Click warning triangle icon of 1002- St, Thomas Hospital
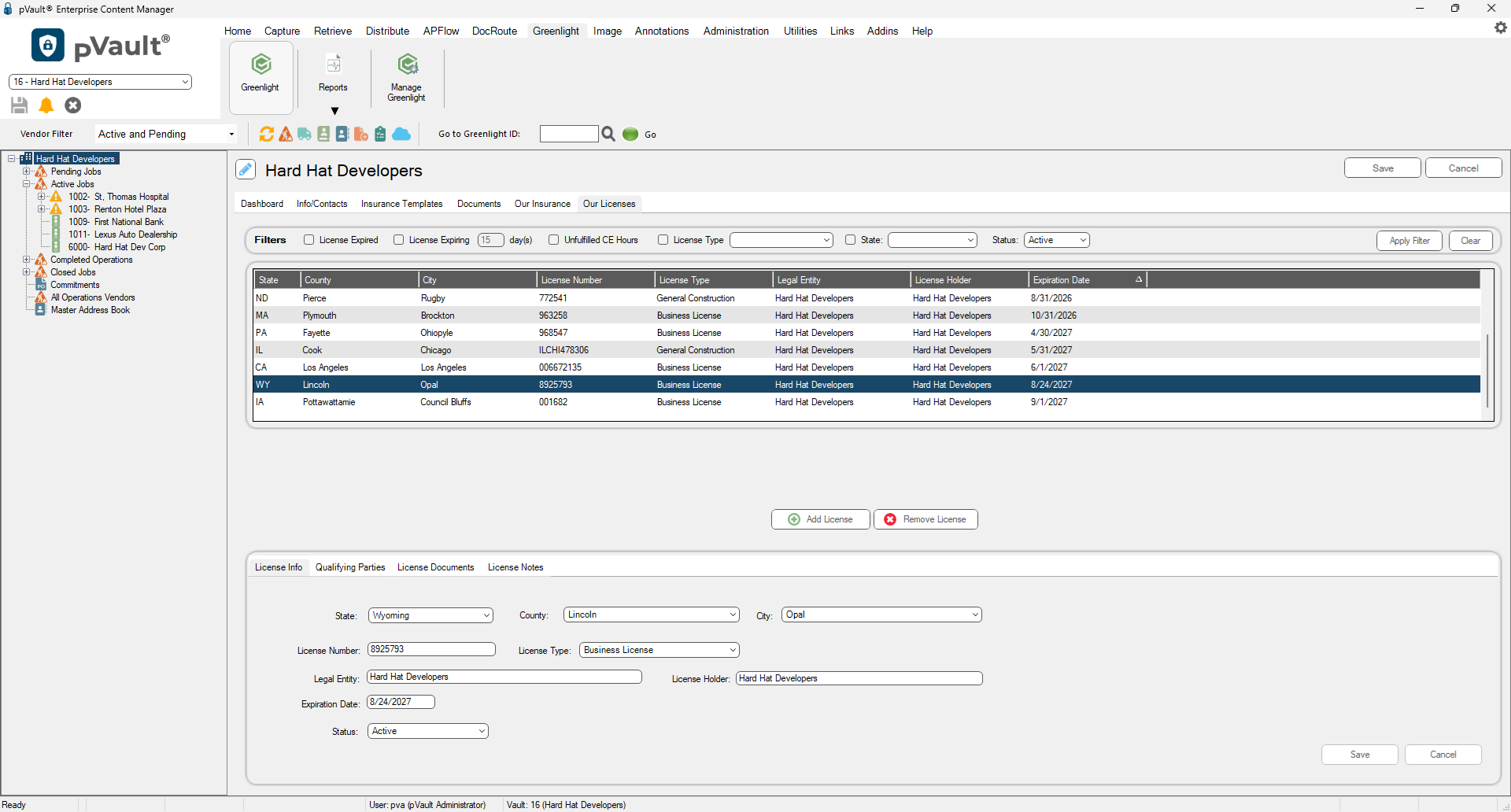This screenshot has height=812, width=1511. (x=56, y=197)
